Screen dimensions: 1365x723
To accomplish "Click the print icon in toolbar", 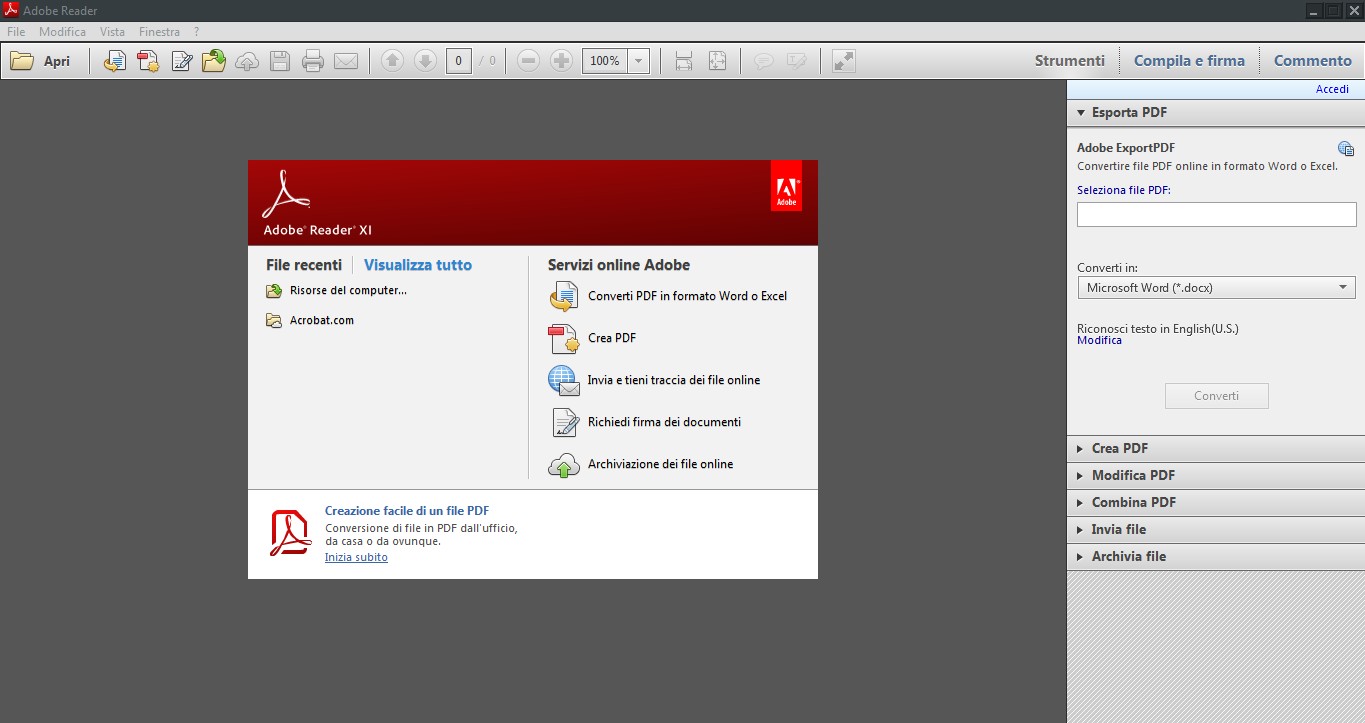I will click(313, 61).
